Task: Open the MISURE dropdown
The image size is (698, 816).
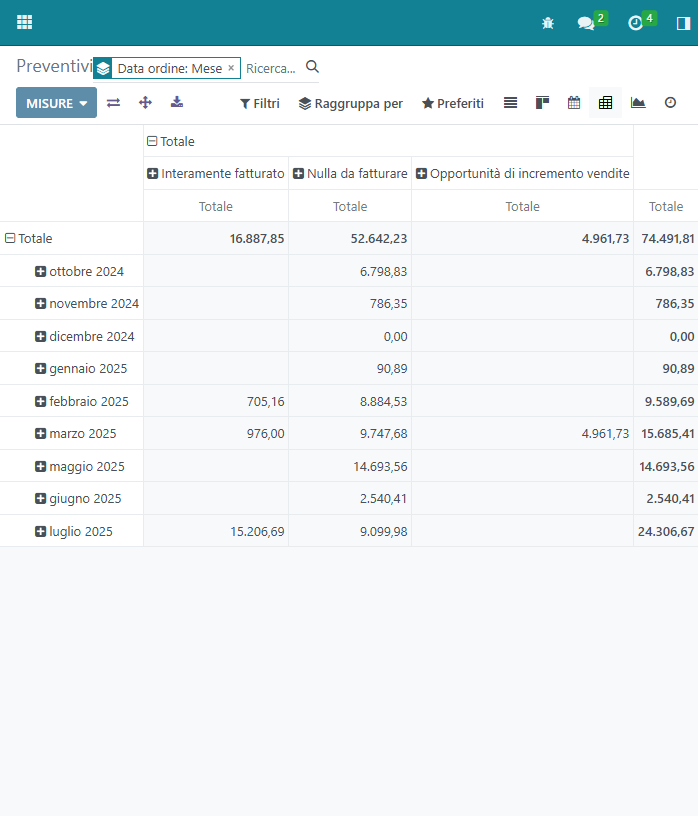Action: [56, 103]
